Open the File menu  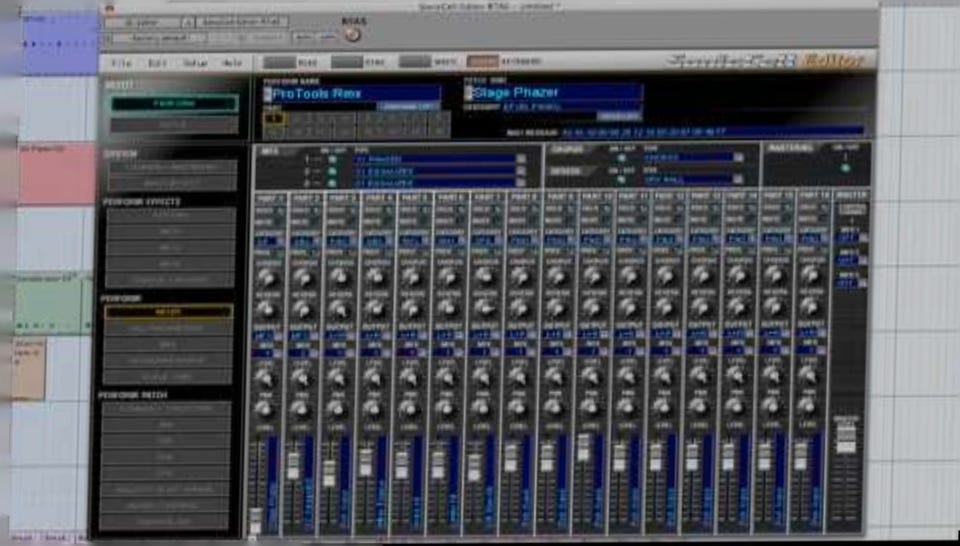[x=122, y=63]
